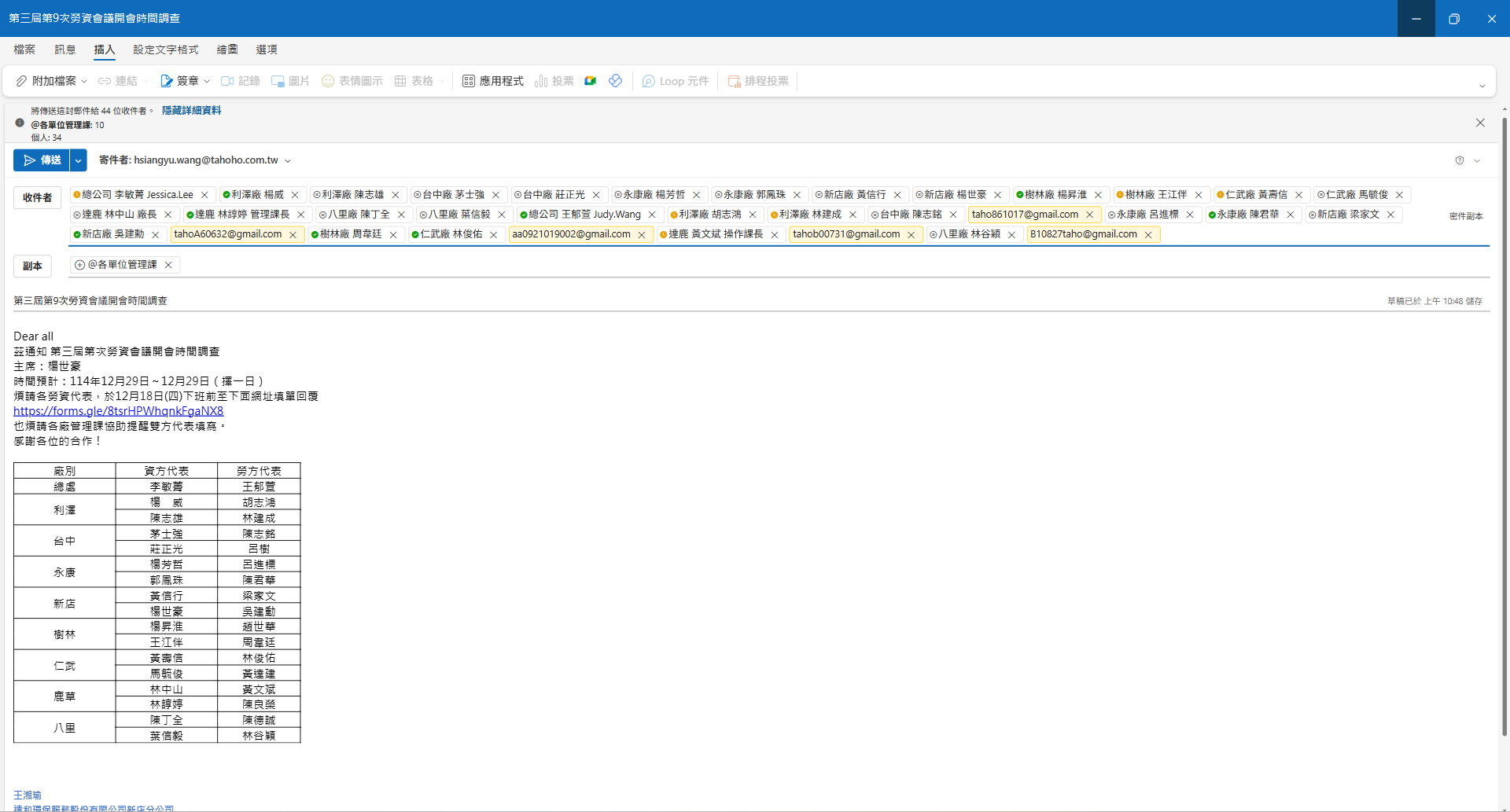This screenshot has height=812, width=1510.
Task: Expand the ribbon toolbar chevron
Action: click(x=1482, y=86)
